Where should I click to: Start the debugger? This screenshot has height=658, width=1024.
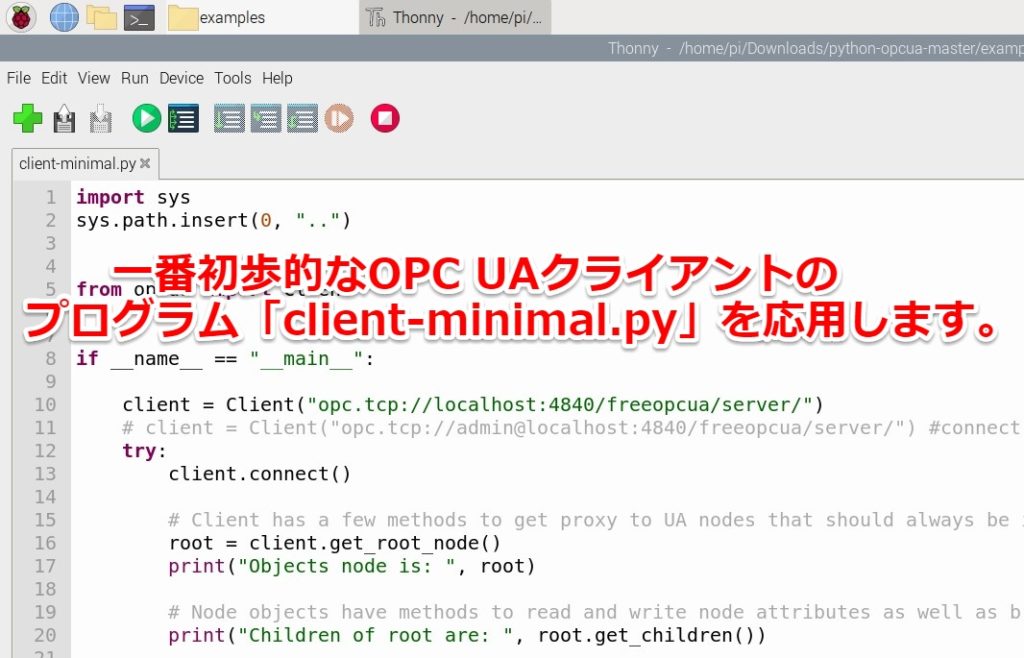[183, 118]
